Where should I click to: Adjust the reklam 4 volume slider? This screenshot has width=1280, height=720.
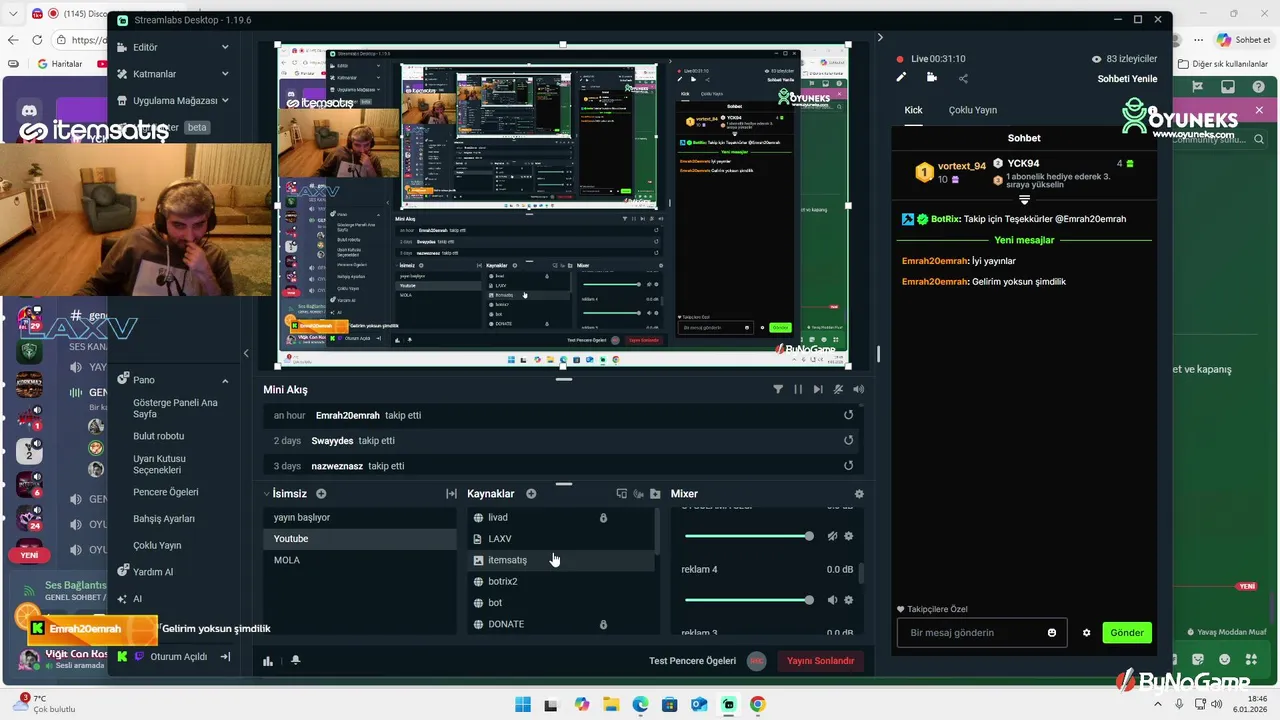[x=748, y=600]
